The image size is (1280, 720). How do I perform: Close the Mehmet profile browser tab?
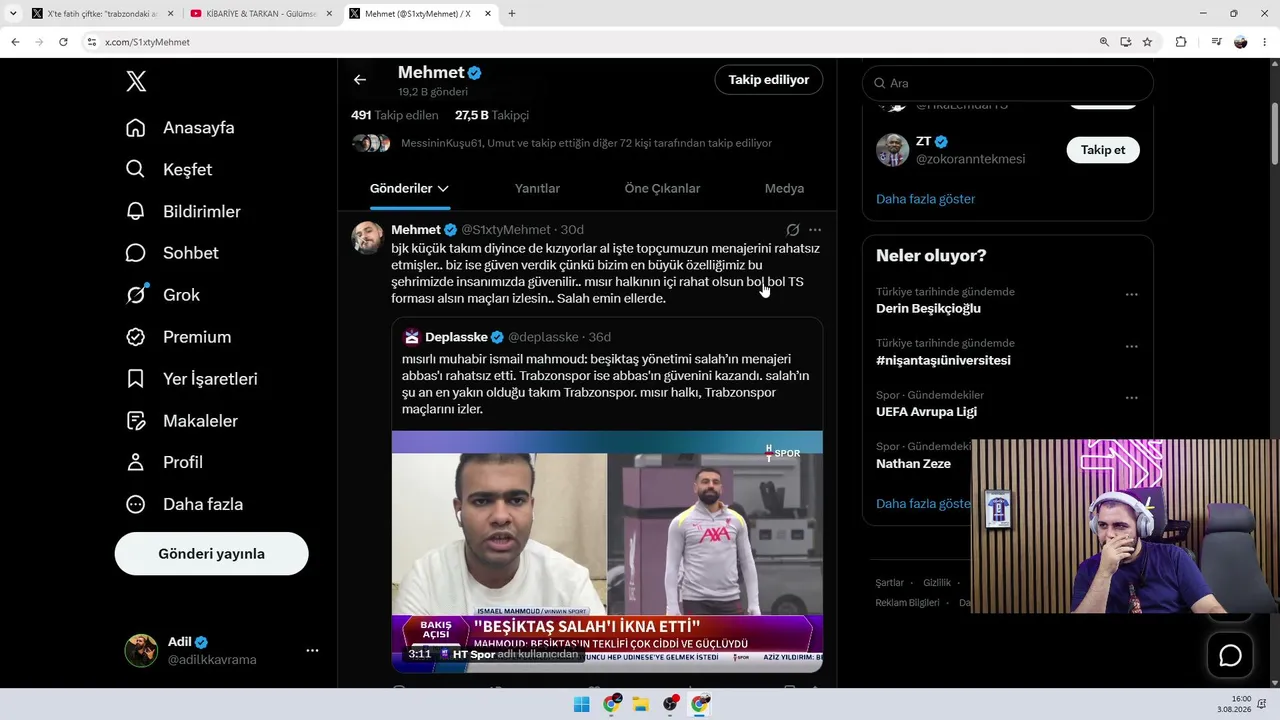(x=487, y=14)
